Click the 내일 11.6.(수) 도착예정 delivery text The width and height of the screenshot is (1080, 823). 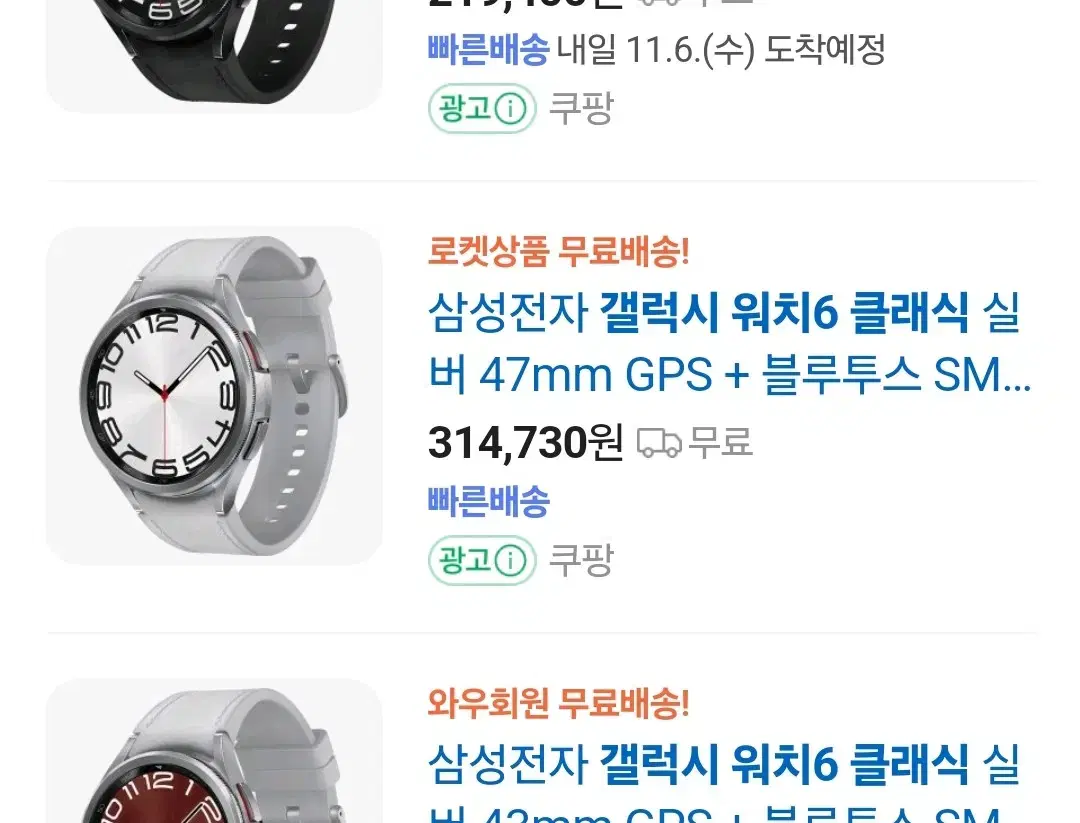coord(721,50)
